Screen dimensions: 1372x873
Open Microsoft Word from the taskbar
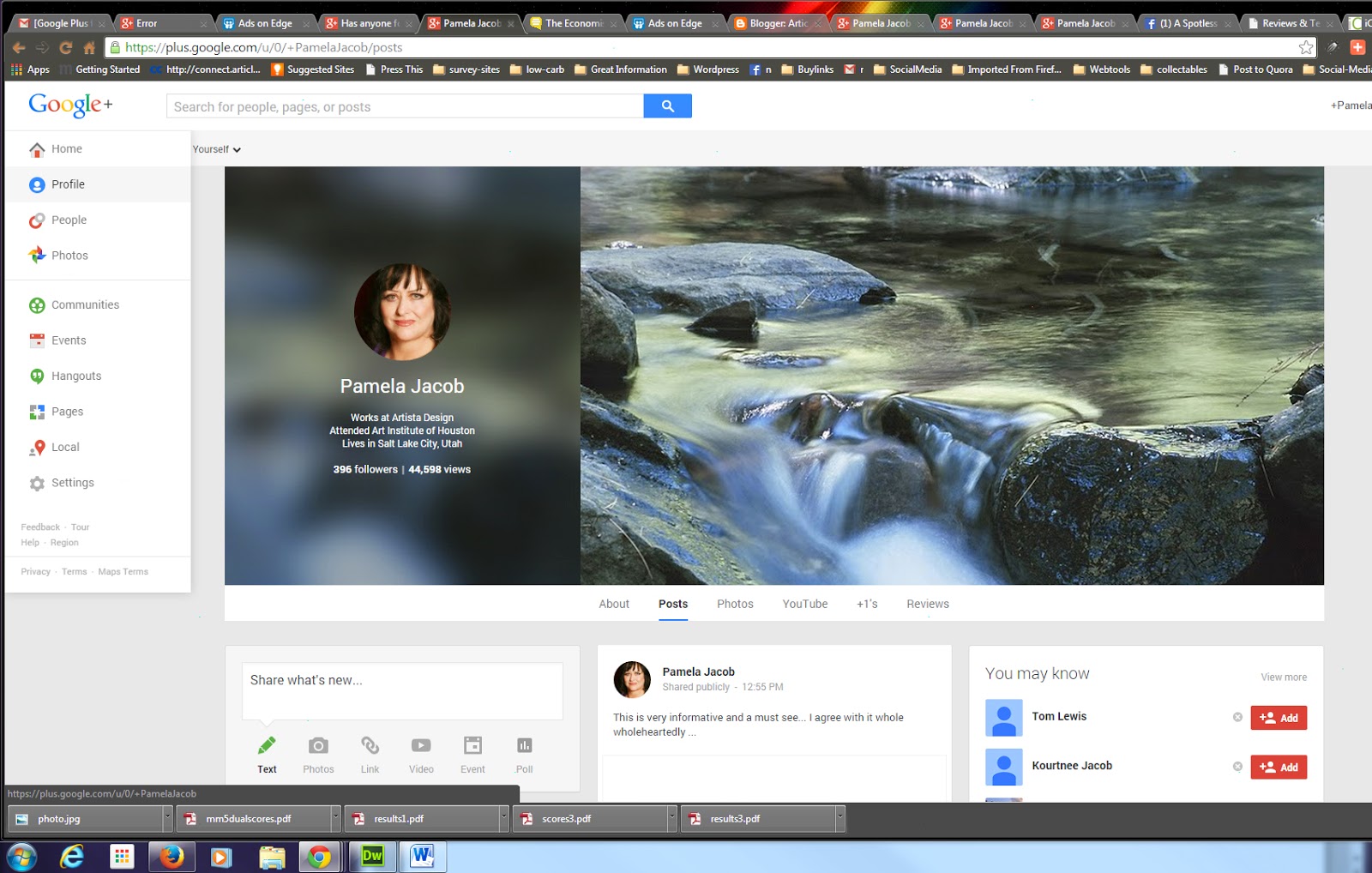point(422,857)
